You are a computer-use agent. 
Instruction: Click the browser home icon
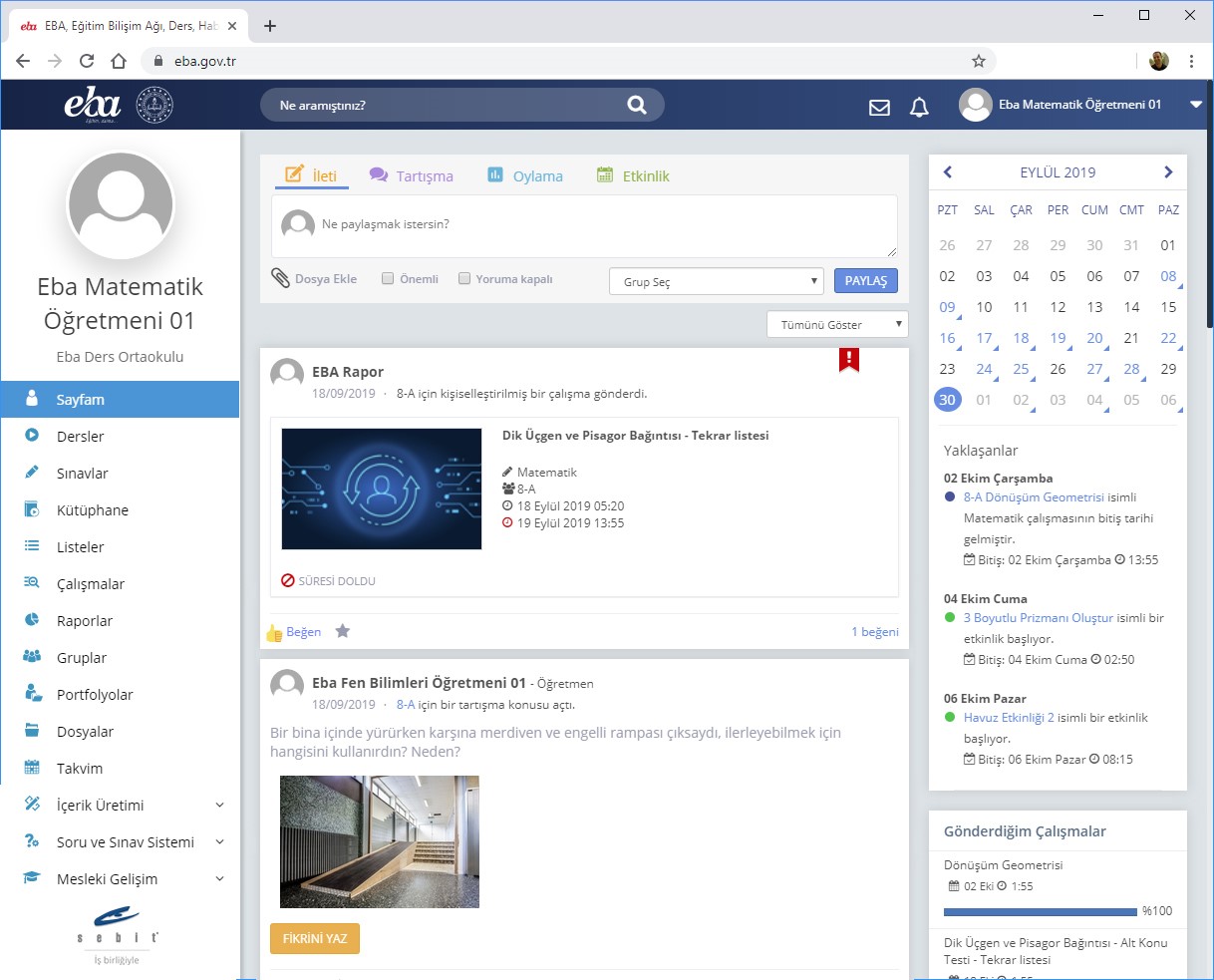point(119,61)
